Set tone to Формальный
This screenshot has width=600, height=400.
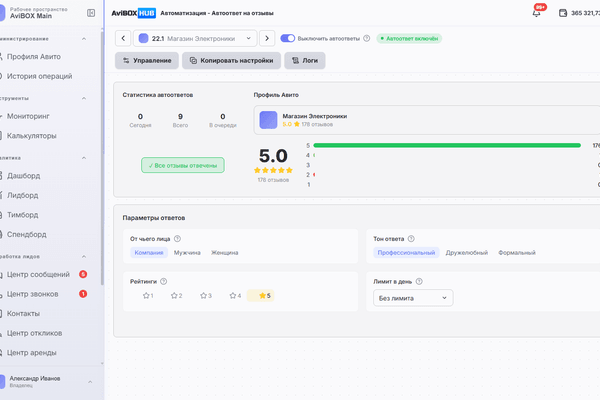coord(517,253)
